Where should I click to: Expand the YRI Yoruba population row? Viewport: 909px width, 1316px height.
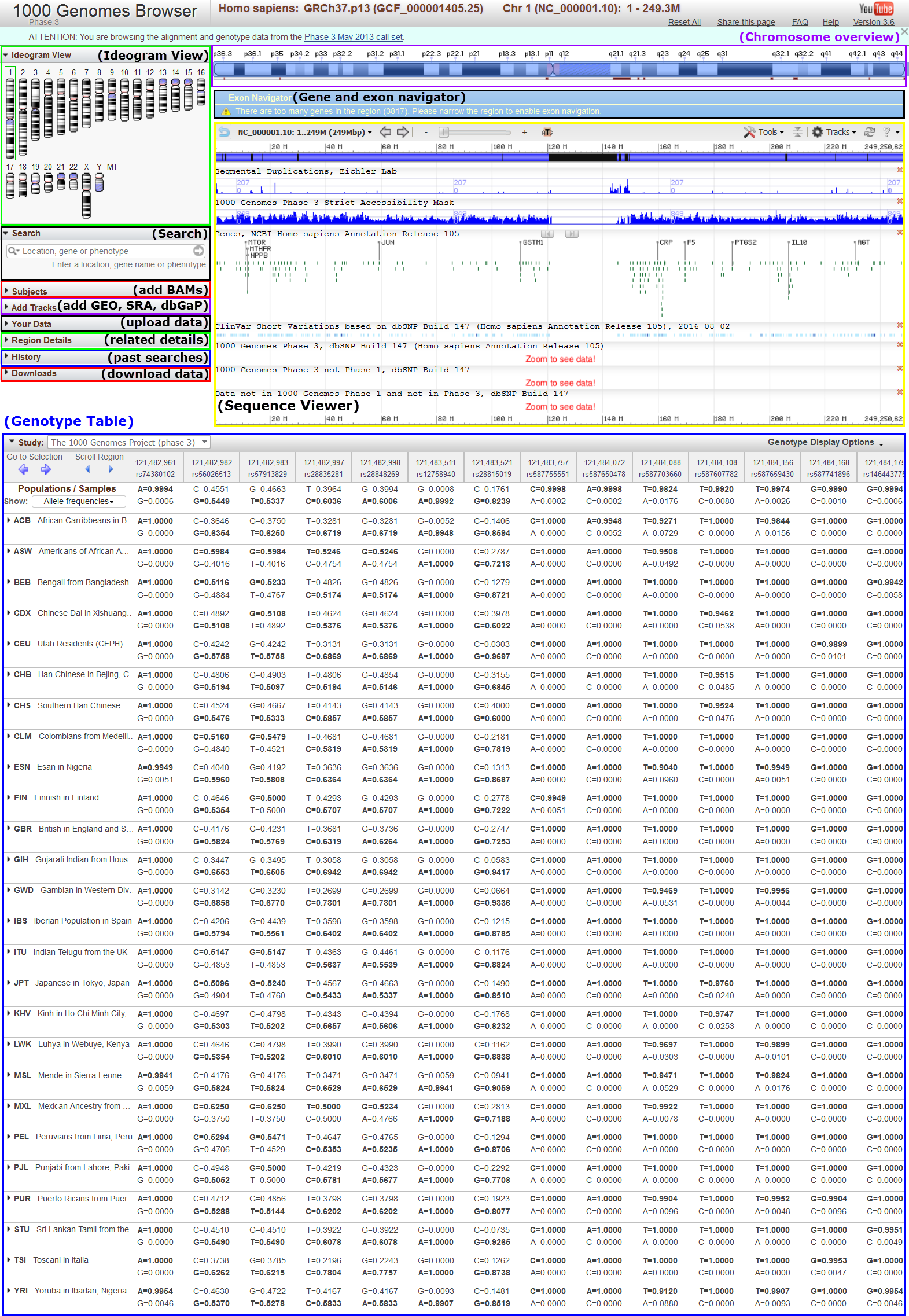pyautogui.click(x=9, y=1291)
